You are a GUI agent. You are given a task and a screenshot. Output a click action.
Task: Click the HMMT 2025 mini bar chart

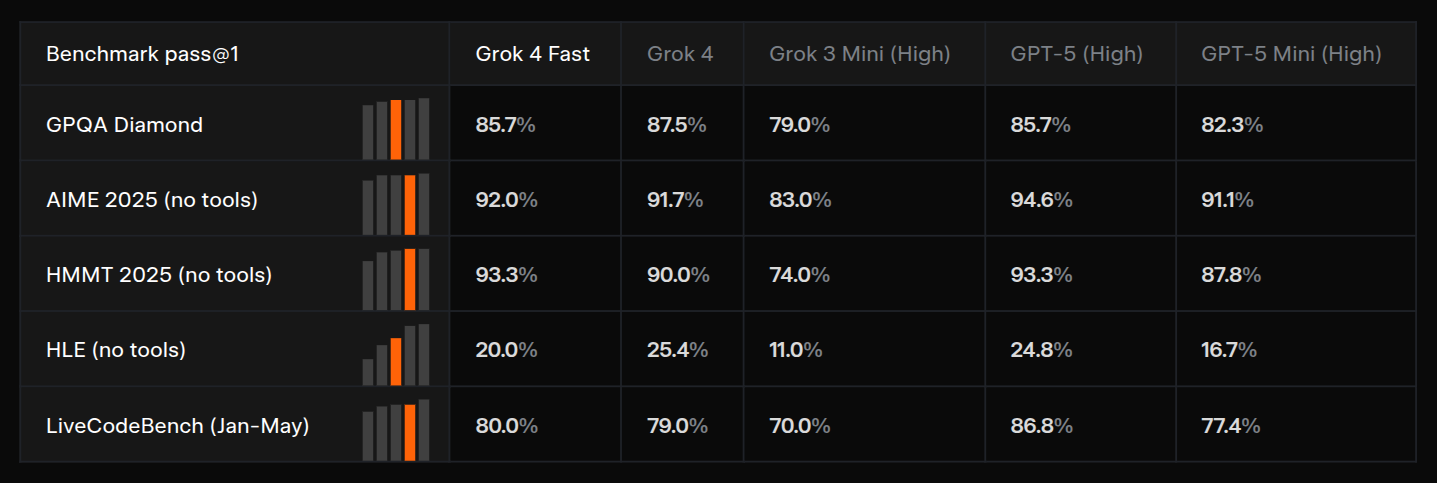(x=396, y=279)
